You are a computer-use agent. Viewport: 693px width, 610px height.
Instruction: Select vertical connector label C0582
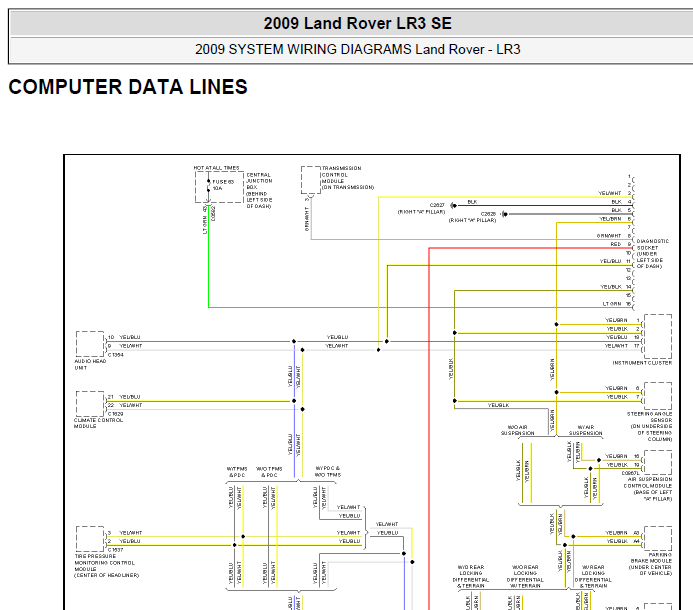tap(213, 213)
